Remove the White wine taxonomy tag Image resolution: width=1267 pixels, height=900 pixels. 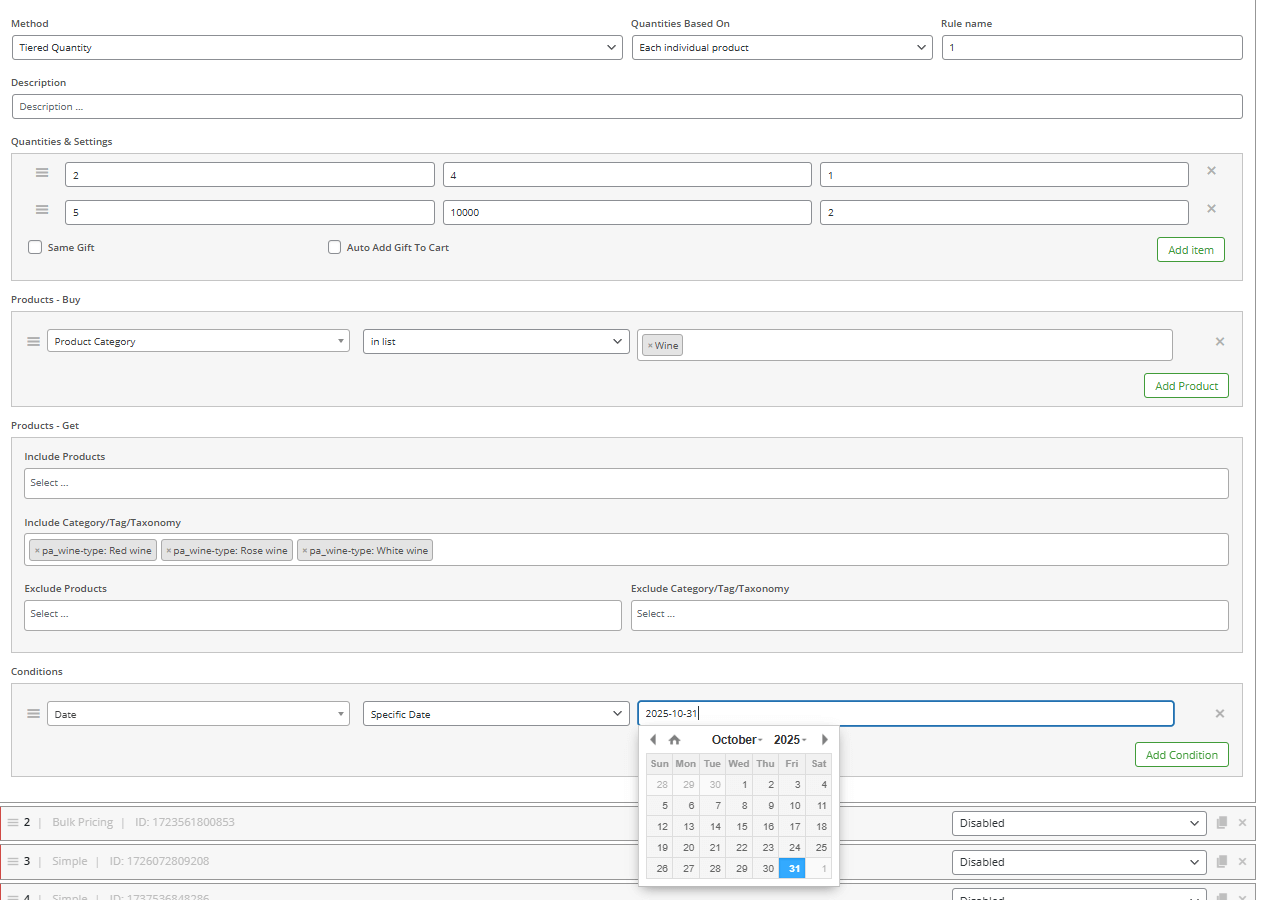pos(304,551)
